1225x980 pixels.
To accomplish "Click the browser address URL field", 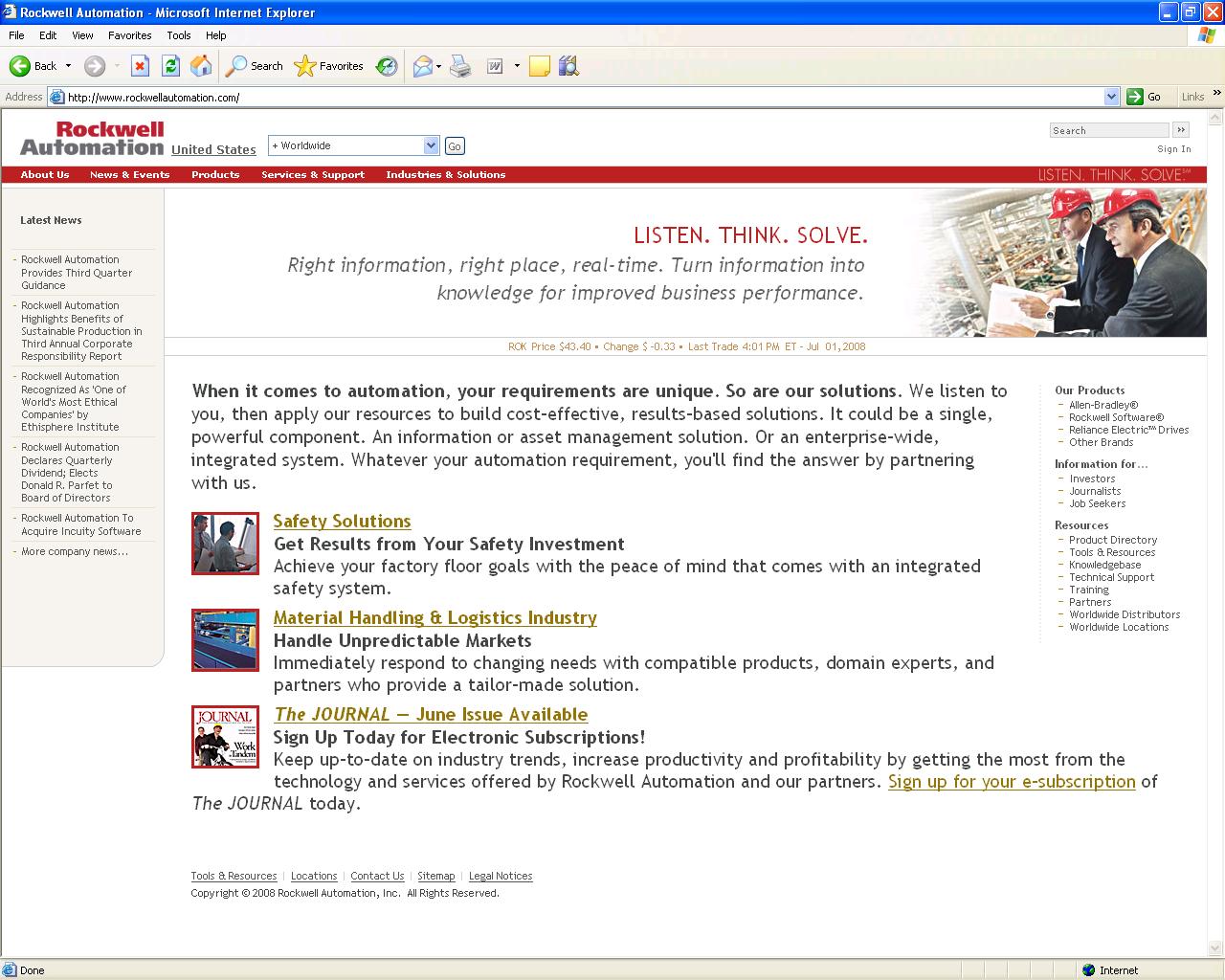I will click(x=584, y=97).
